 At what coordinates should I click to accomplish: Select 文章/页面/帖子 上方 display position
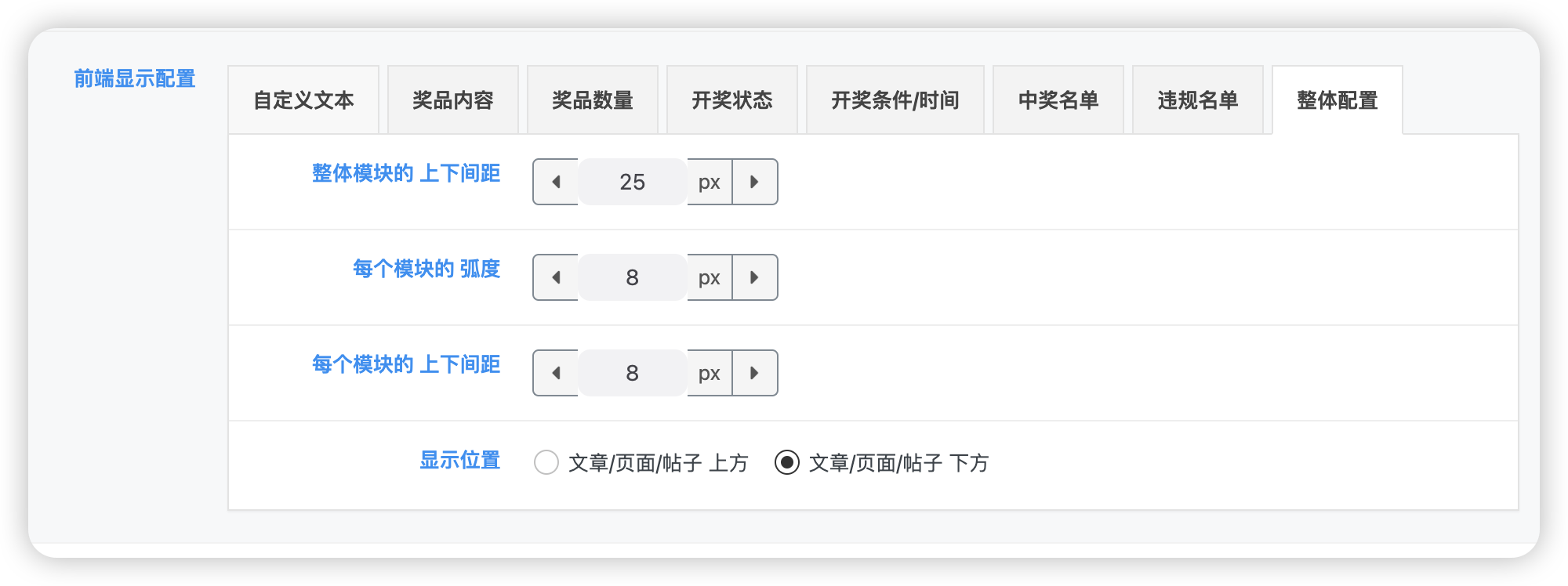[x=546, y=462]
